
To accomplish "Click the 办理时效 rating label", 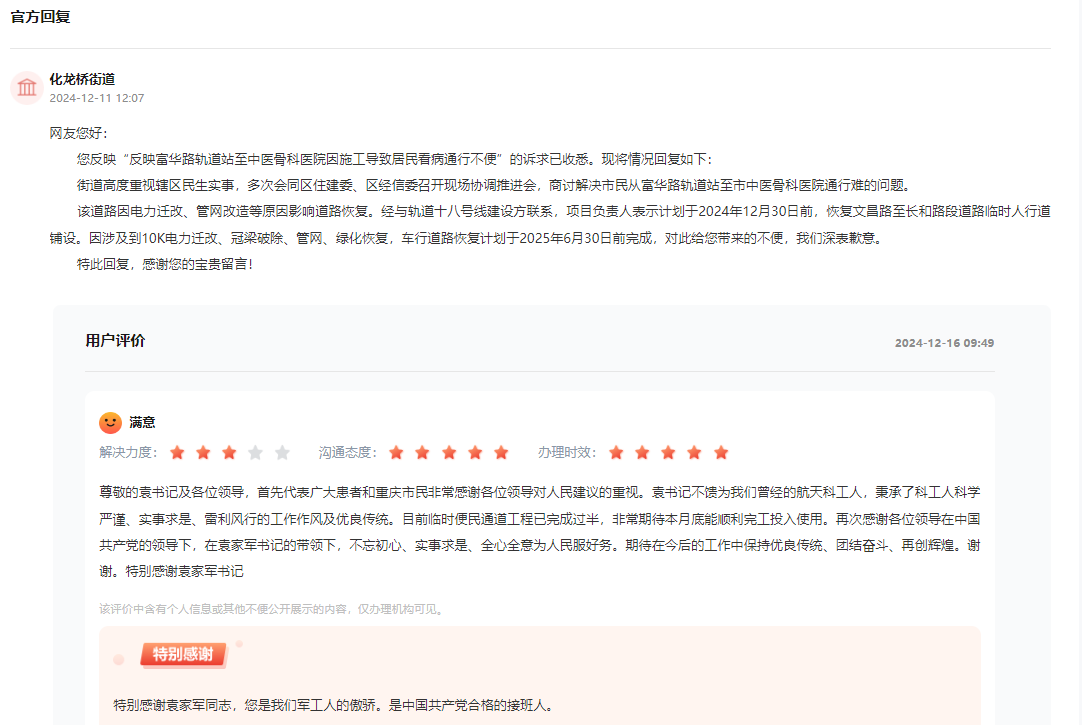I will pyautogui.click(x=567, y=453).
